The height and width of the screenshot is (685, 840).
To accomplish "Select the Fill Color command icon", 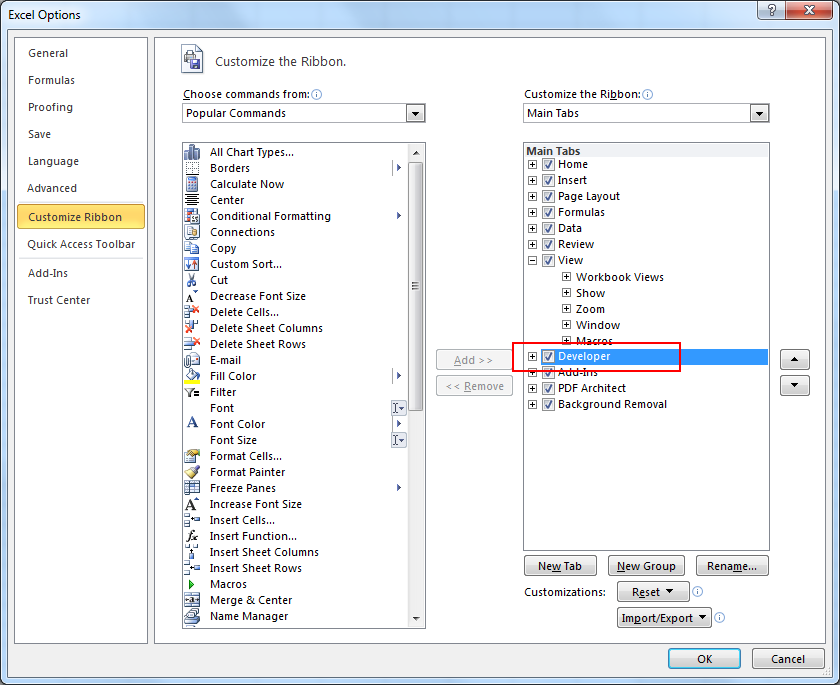I will (x=194, y=376).
